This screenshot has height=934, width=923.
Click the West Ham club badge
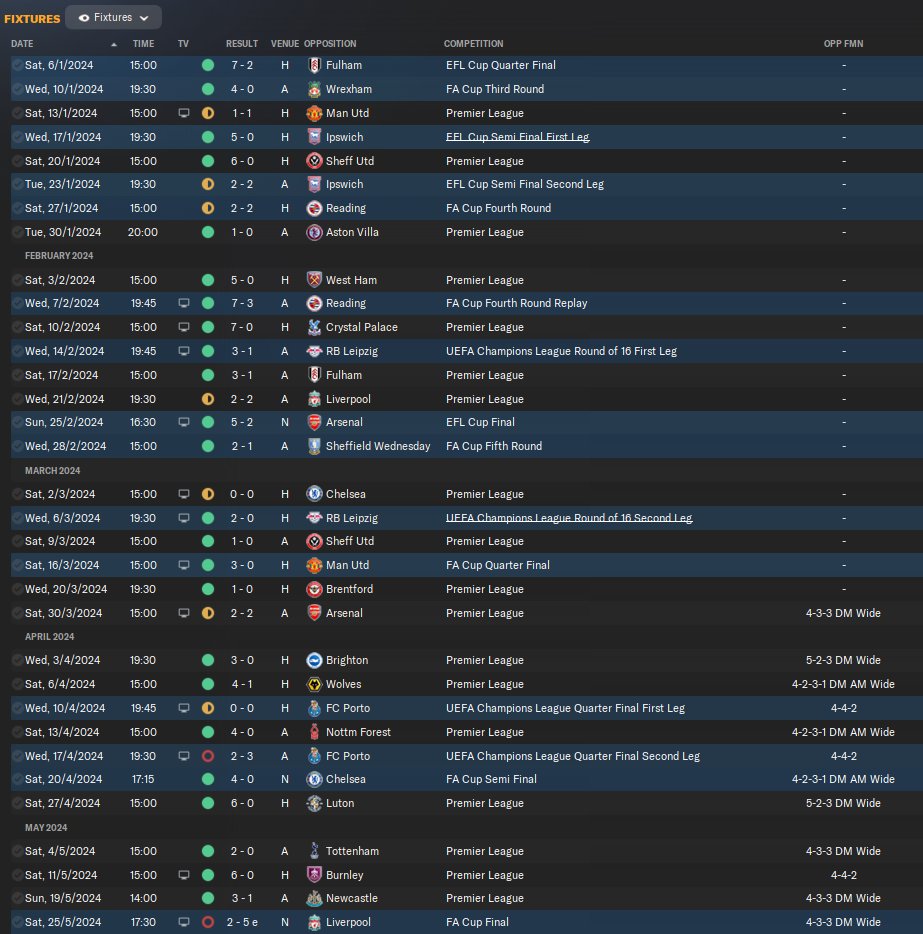tap(314, 279)
